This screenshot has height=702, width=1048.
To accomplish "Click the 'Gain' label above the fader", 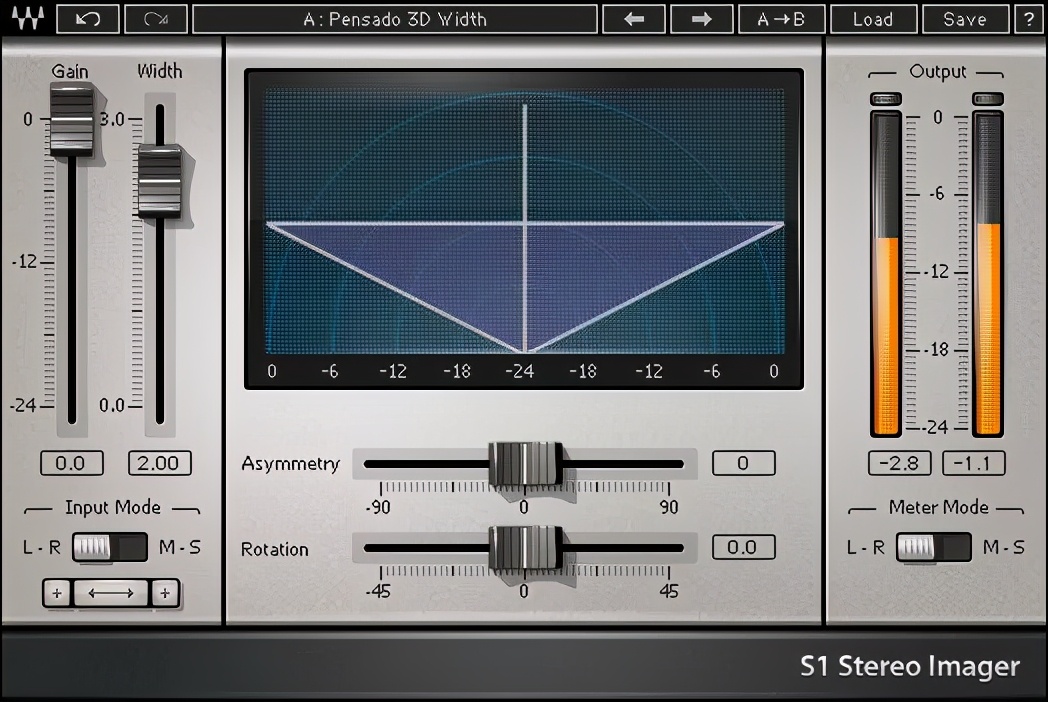I will tap(70, 71).
